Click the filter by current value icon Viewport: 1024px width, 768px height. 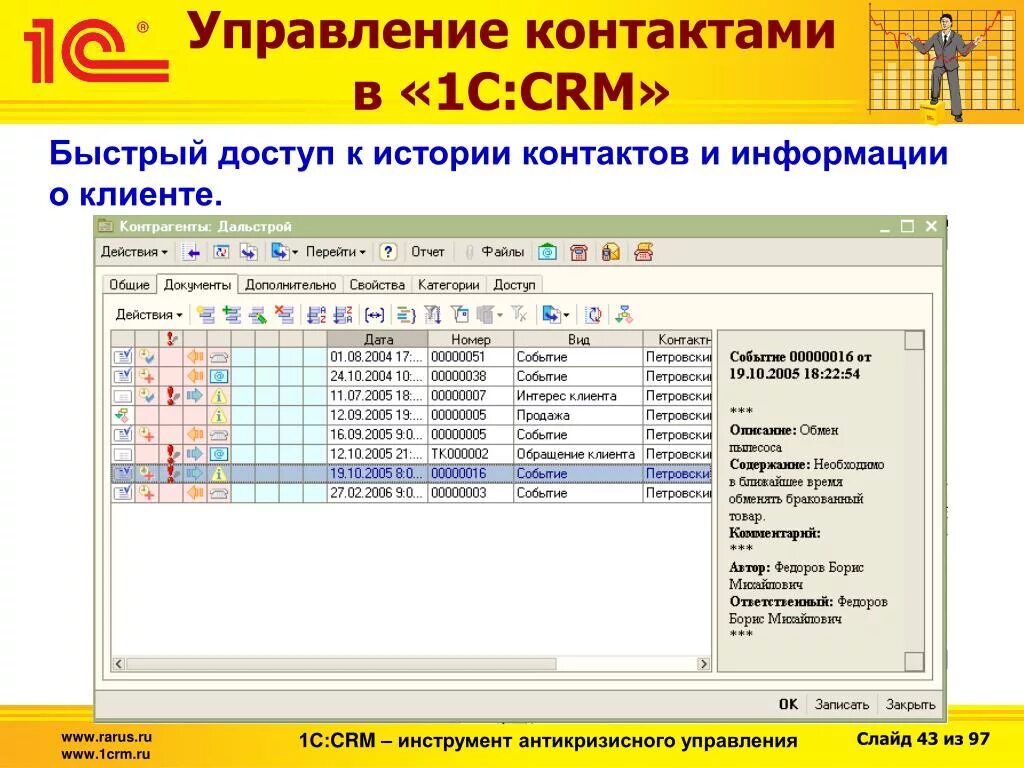click(460, 315)
